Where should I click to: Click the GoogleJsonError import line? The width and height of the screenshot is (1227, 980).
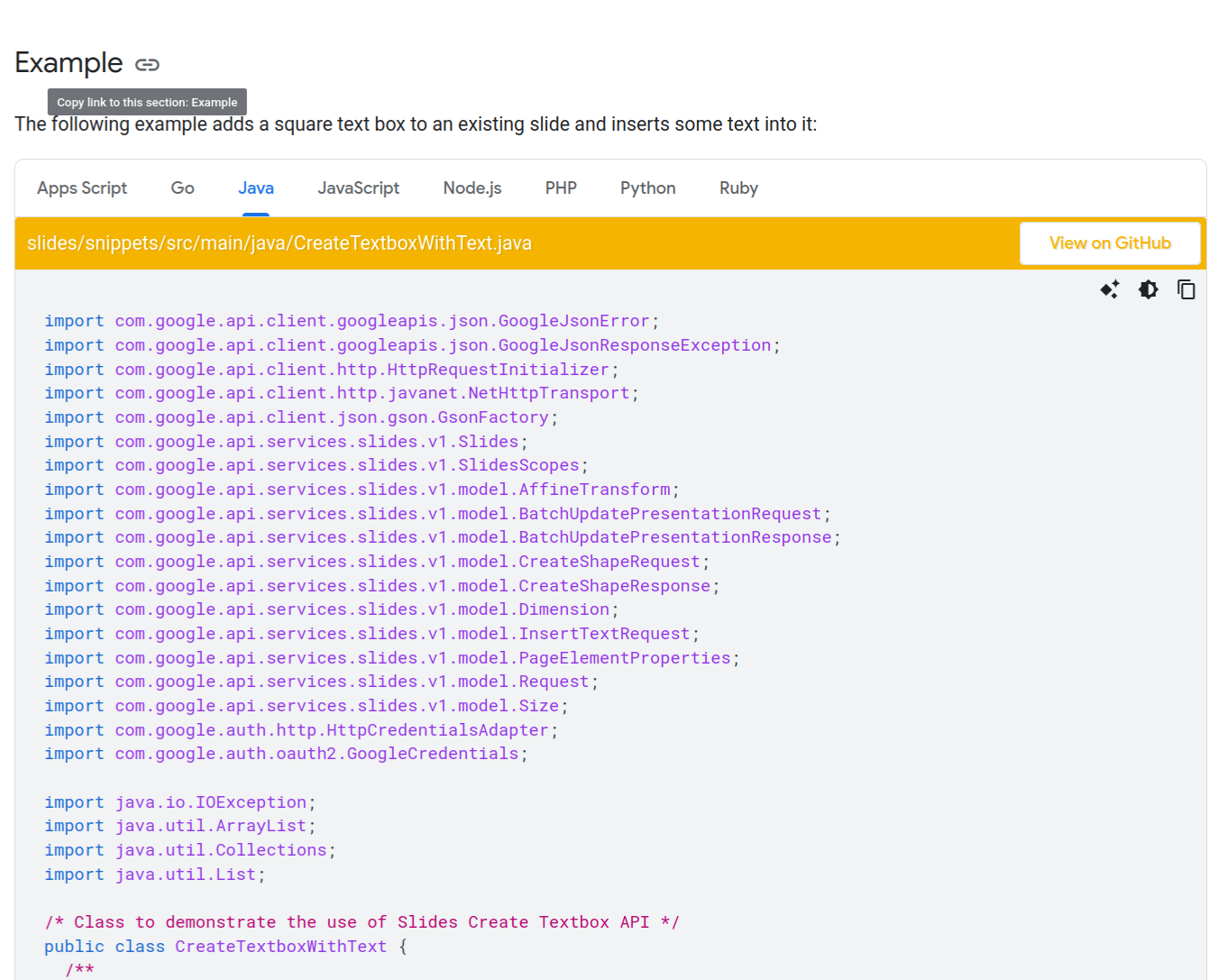pyautogui.click(x=352, y=321)
